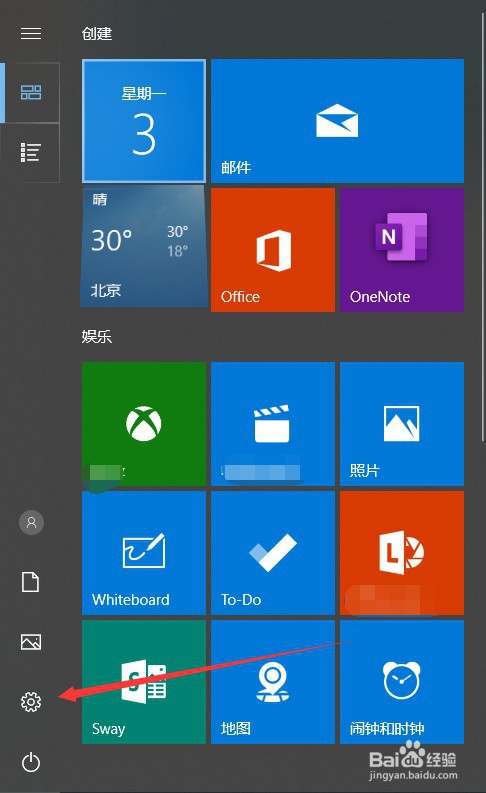Launch the To-Do tile
Viewport: 486px width, 793px height.
[273, 553]
